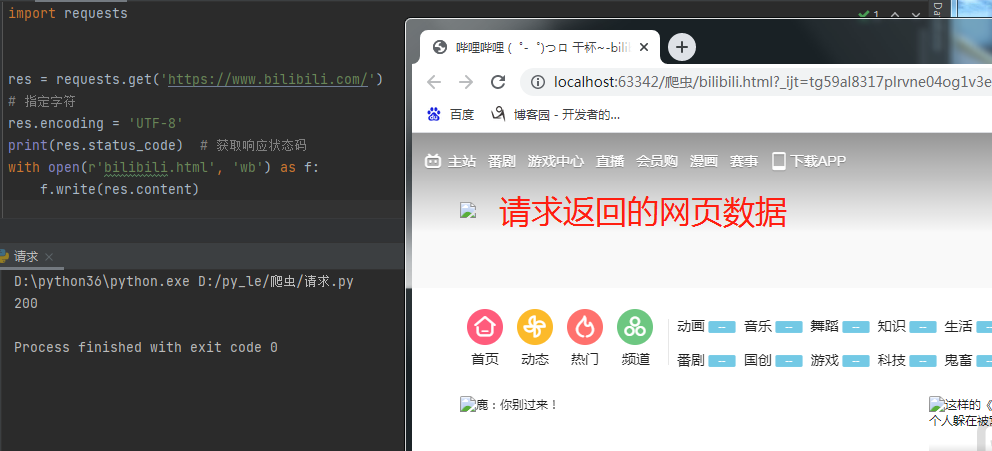
Task: Close the 哔哩哔哩 browser tab
Action: [x=644, y=47]
